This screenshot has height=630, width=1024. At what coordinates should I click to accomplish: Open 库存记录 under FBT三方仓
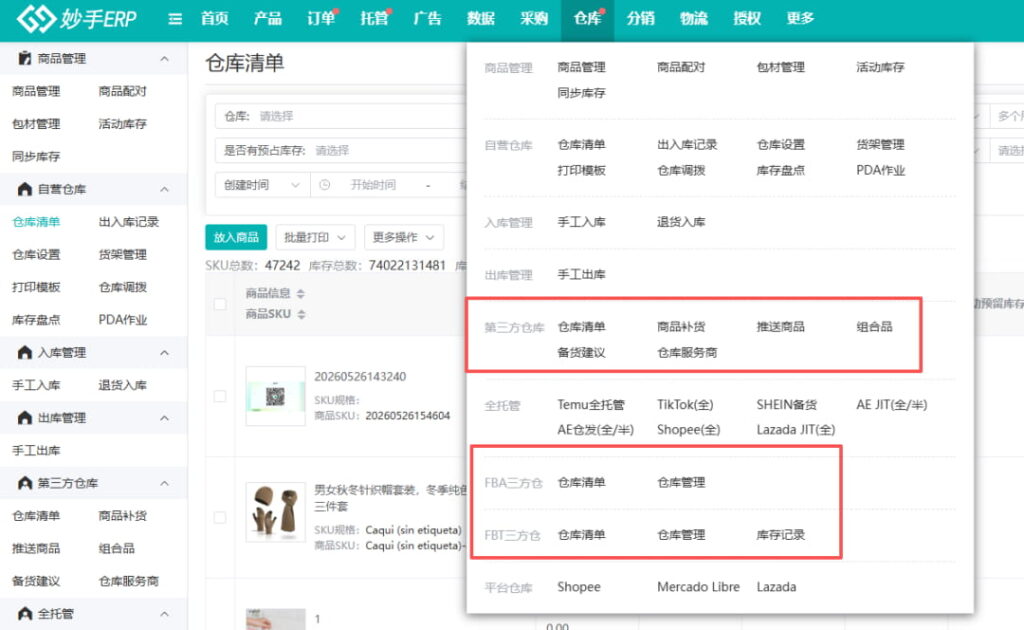780,535
